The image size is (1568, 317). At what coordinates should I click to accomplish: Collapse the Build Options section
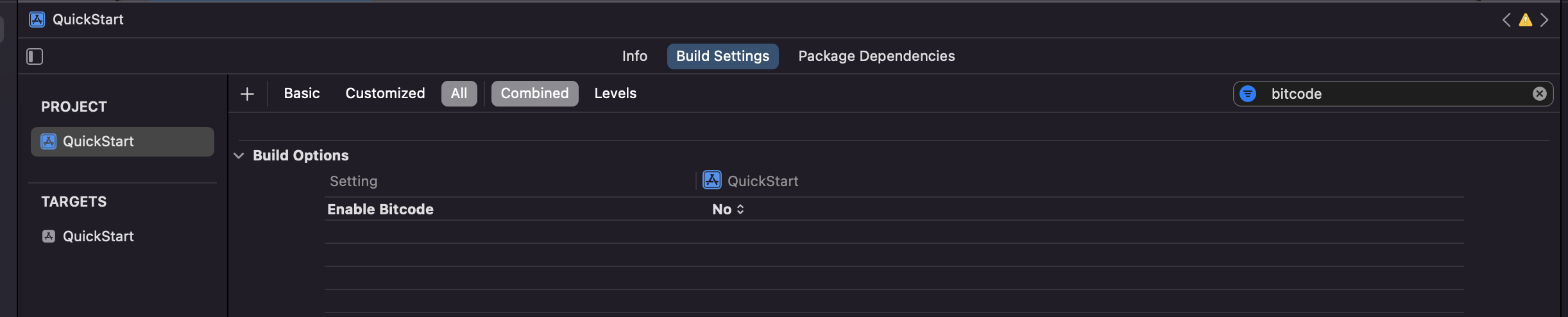point(239,155)
